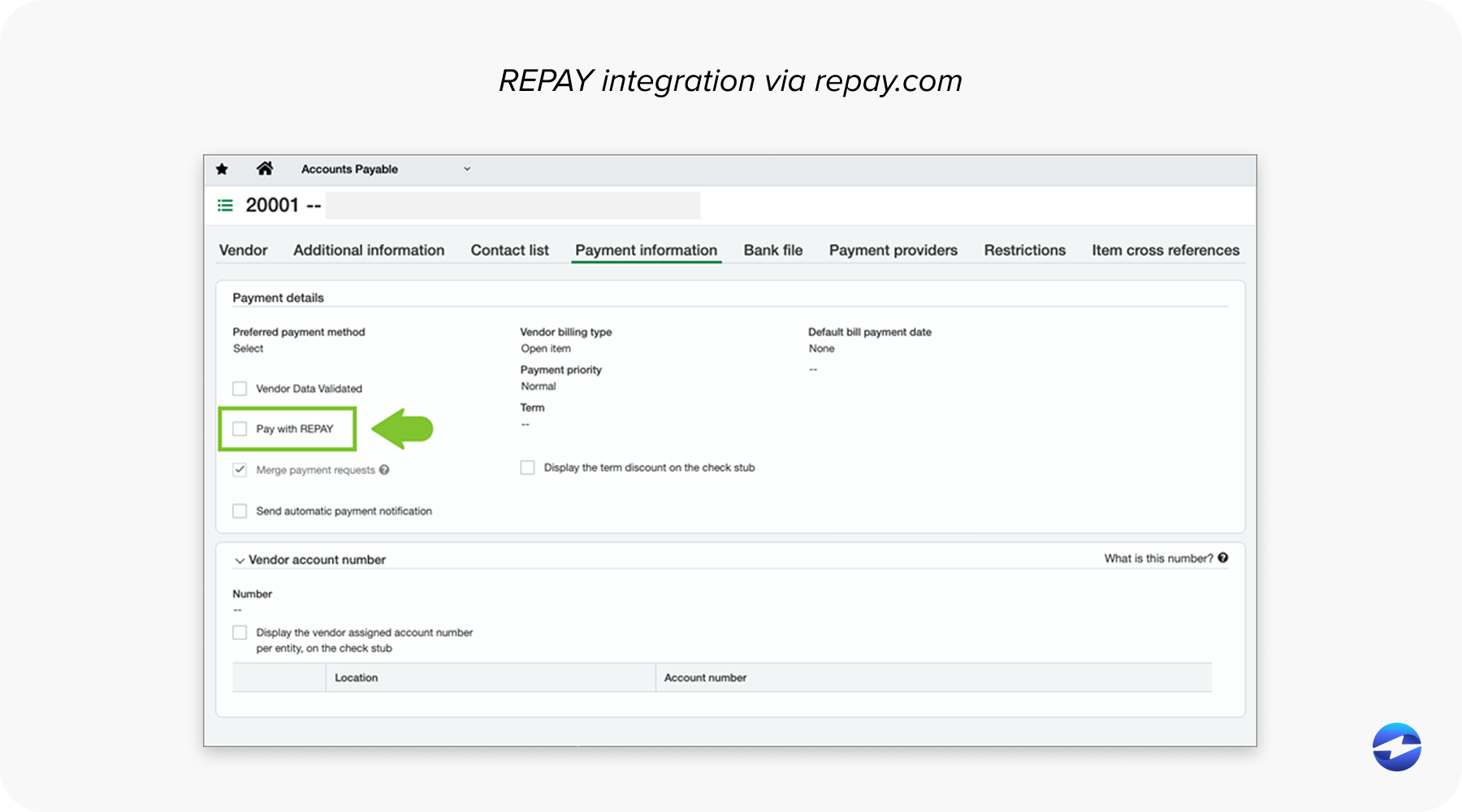Viewport: 1462px width, 812px height.
Task: Check Vendor Data Validated
Action: point(239,388)
